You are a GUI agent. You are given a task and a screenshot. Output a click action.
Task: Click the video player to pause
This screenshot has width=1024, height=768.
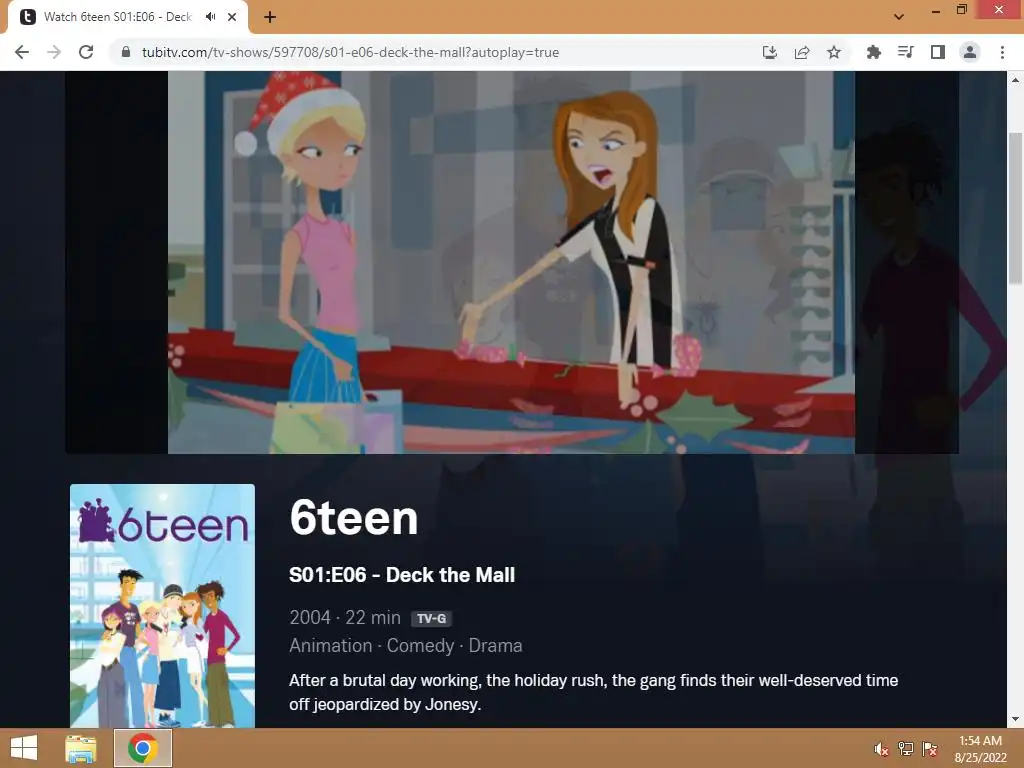(x=511, y=262)
